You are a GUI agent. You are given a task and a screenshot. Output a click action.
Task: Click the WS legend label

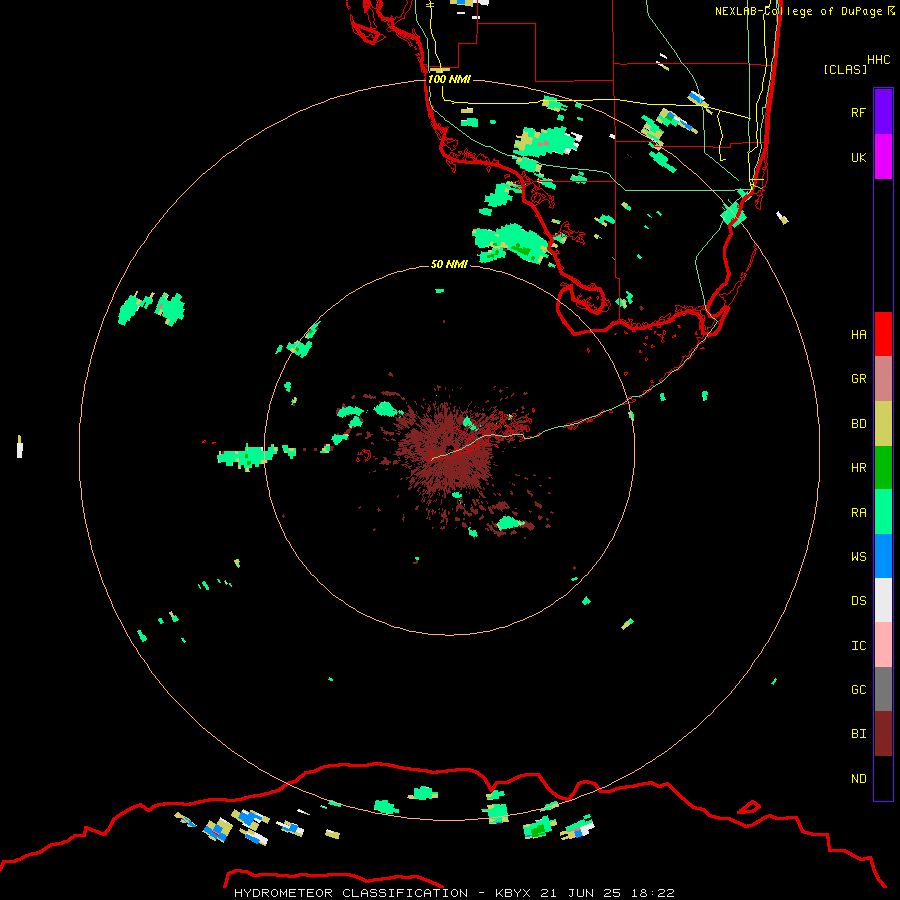tap(858, 556)
